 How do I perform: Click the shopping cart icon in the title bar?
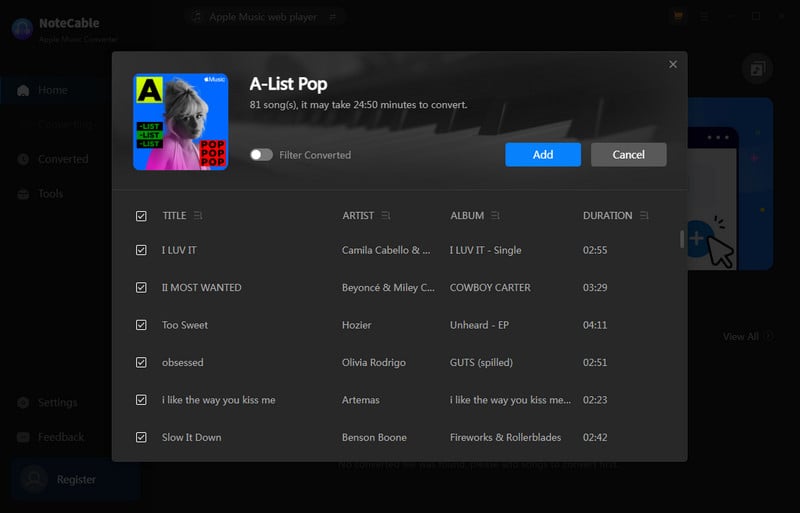(678, 16)
